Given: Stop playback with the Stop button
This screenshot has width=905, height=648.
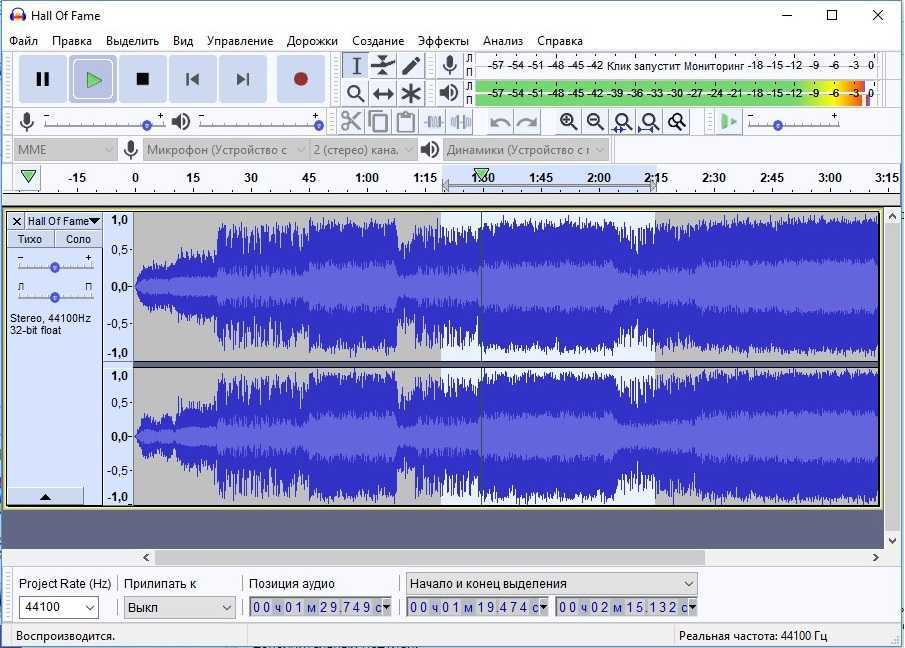Looking at the screenshot, I should 143,79.
